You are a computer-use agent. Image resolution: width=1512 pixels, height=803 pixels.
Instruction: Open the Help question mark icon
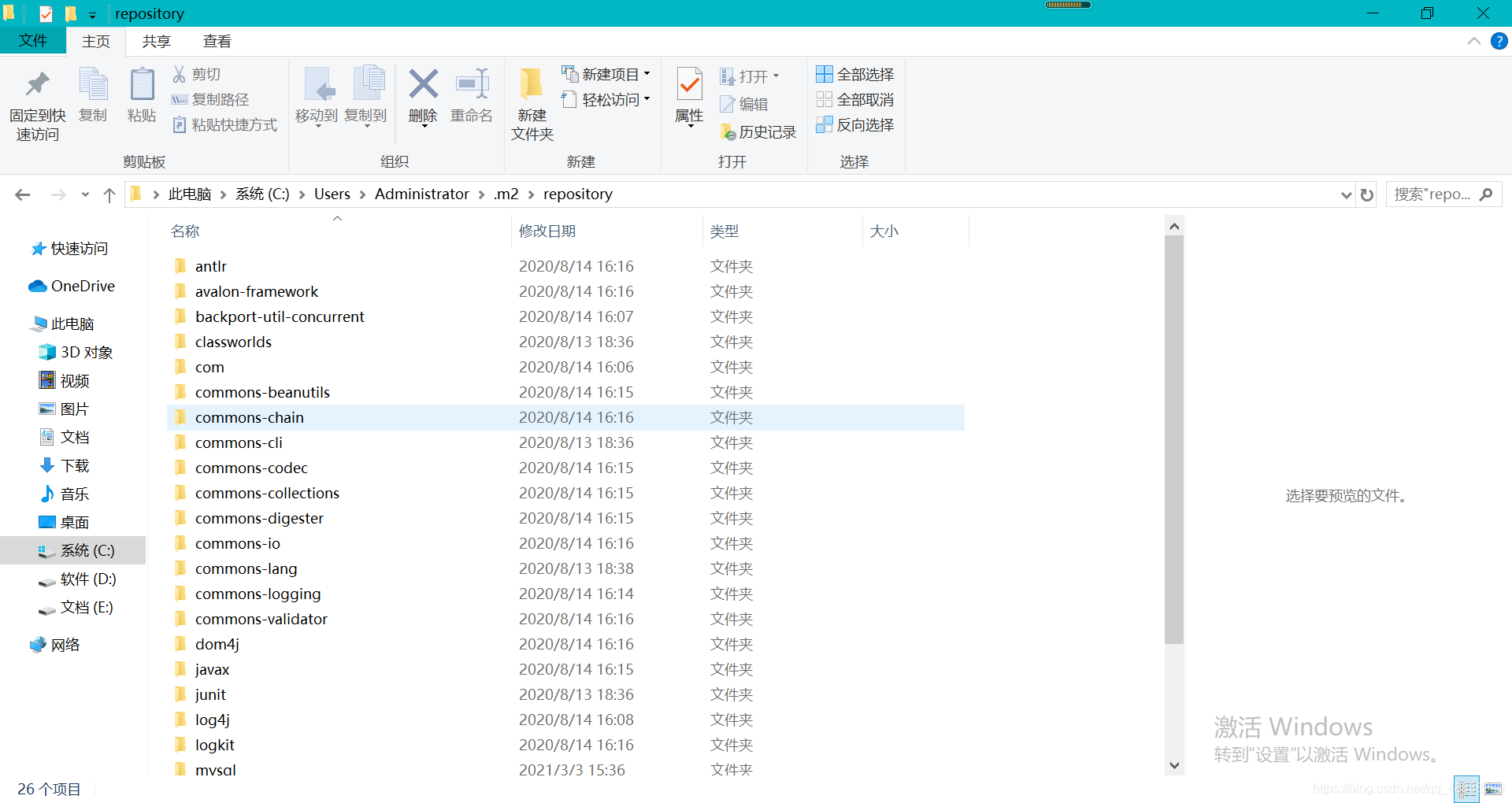click(x=1499, y=41)
